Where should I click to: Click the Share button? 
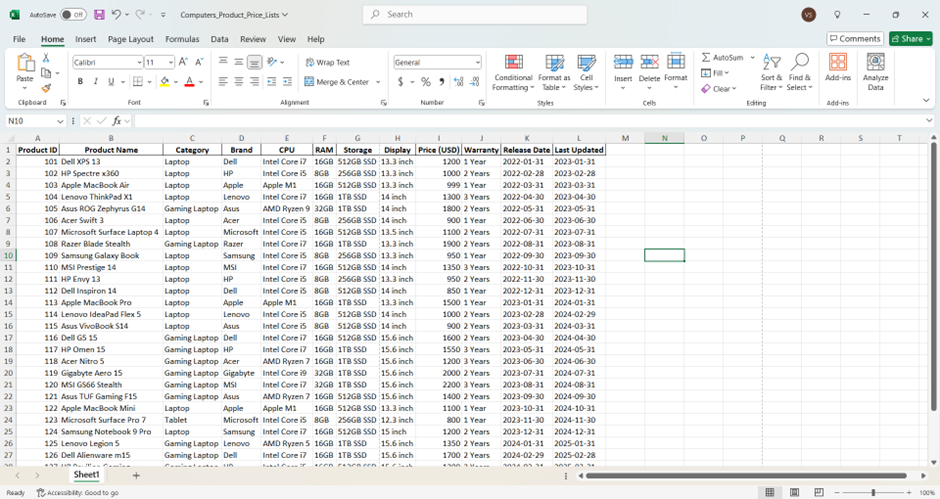pos(910,39)
